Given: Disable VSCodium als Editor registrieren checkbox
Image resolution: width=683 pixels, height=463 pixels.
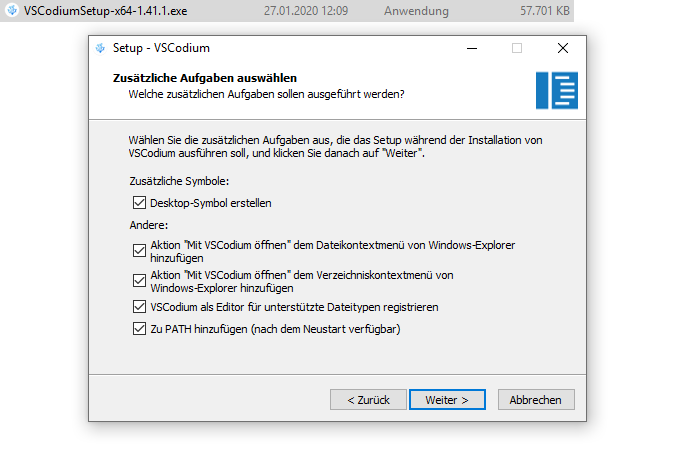Looking at the screenshot, I should coord(139,307).
